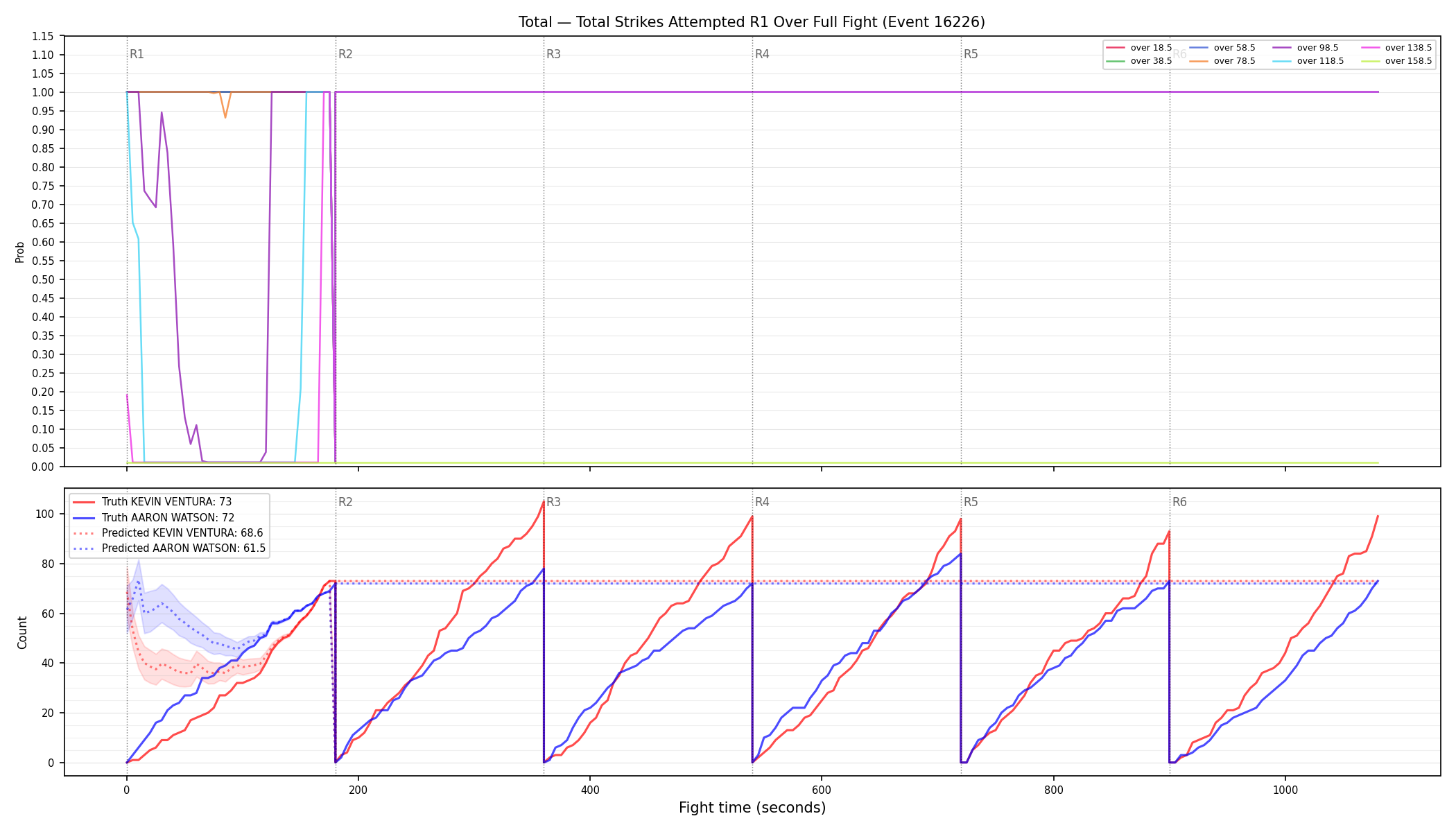Click the 20 tick on the Count axis
The height and width of the screenshot is (832, 1456).
point(48,713)
